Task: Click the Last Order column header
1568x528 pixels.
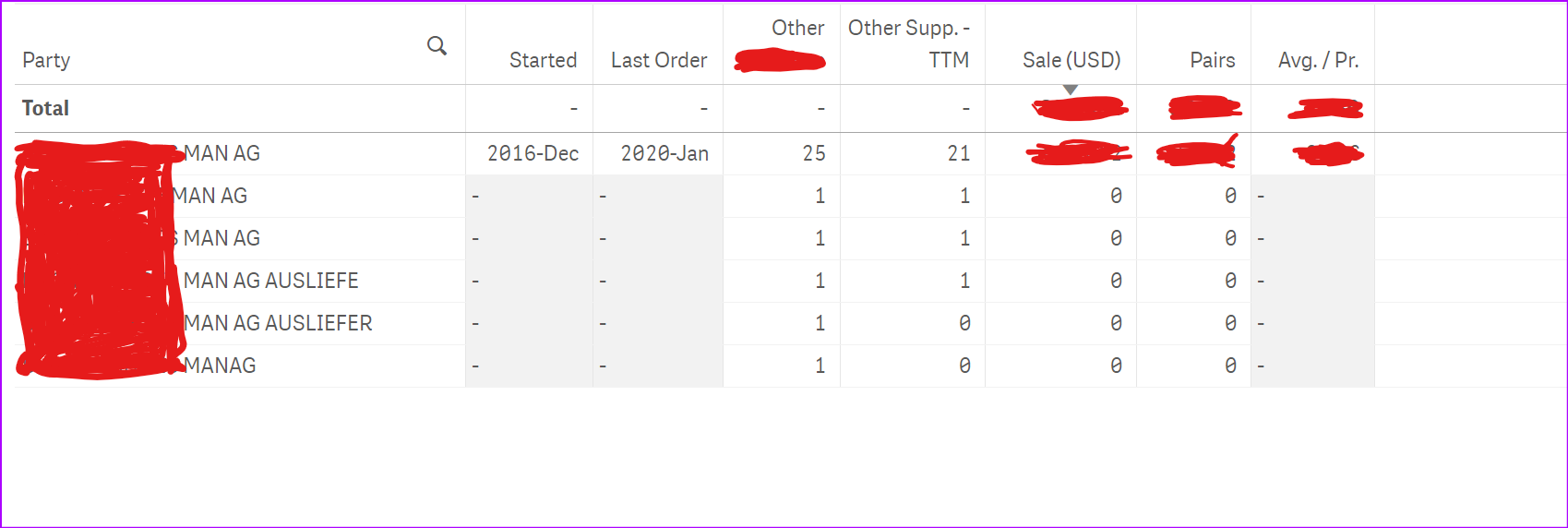Action: [x=658, y=60]
